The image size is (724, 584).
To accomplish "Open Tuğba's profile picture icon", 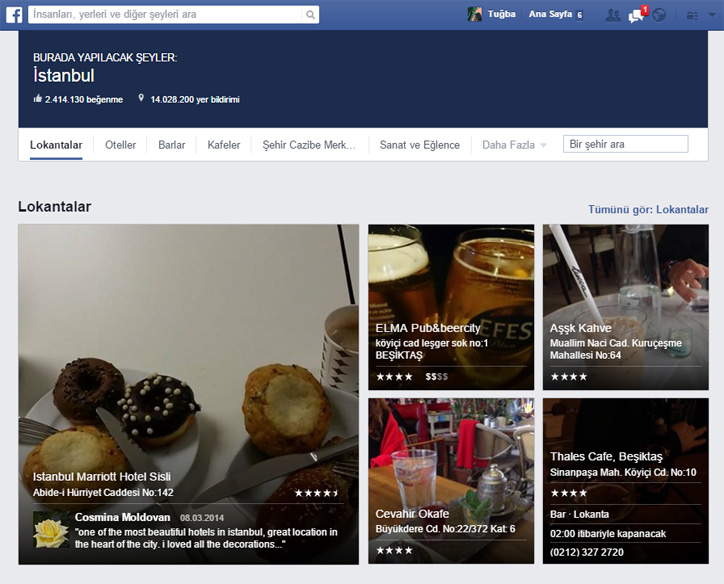I will 474,14.
